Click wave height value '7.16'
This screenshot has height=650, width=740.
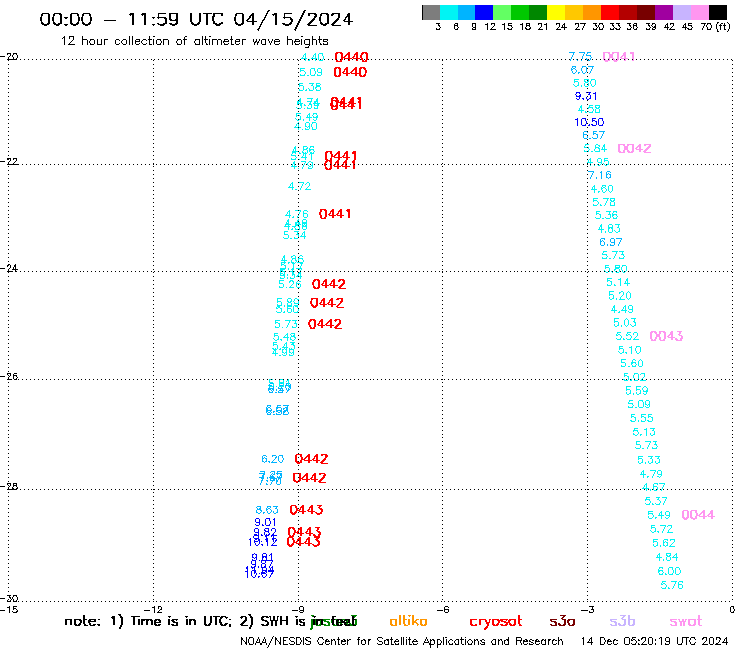click(600, 175)
